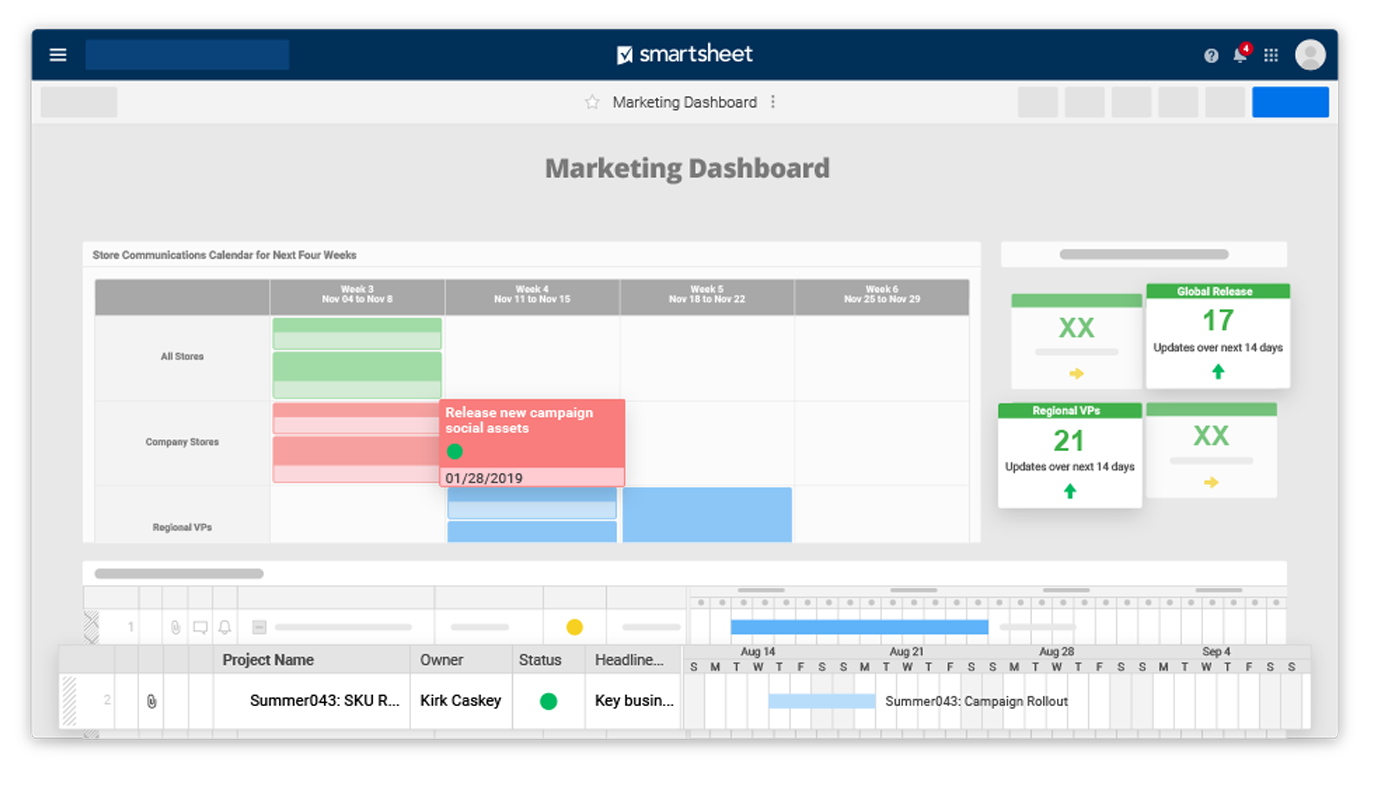Click the help question mark icon
This screenshot has height=792, width=1377.
coord(1211,56)
